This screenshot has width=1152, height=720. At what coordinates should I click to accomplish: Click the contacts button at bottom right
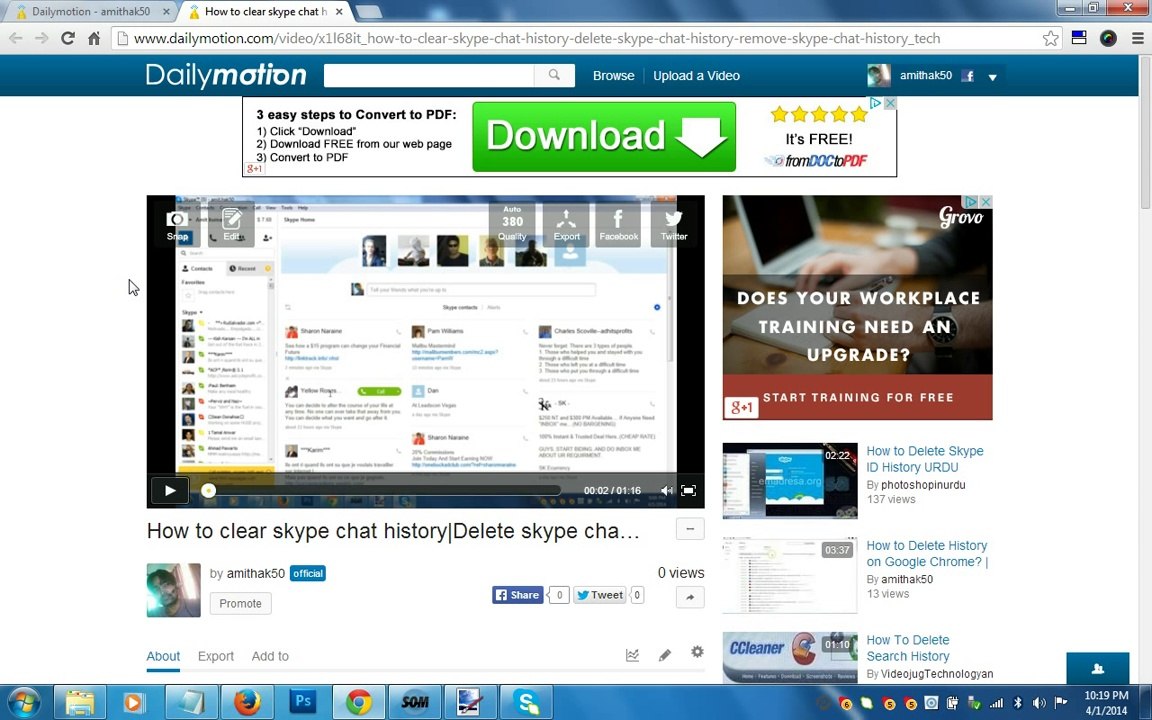tap(1098, 669)
